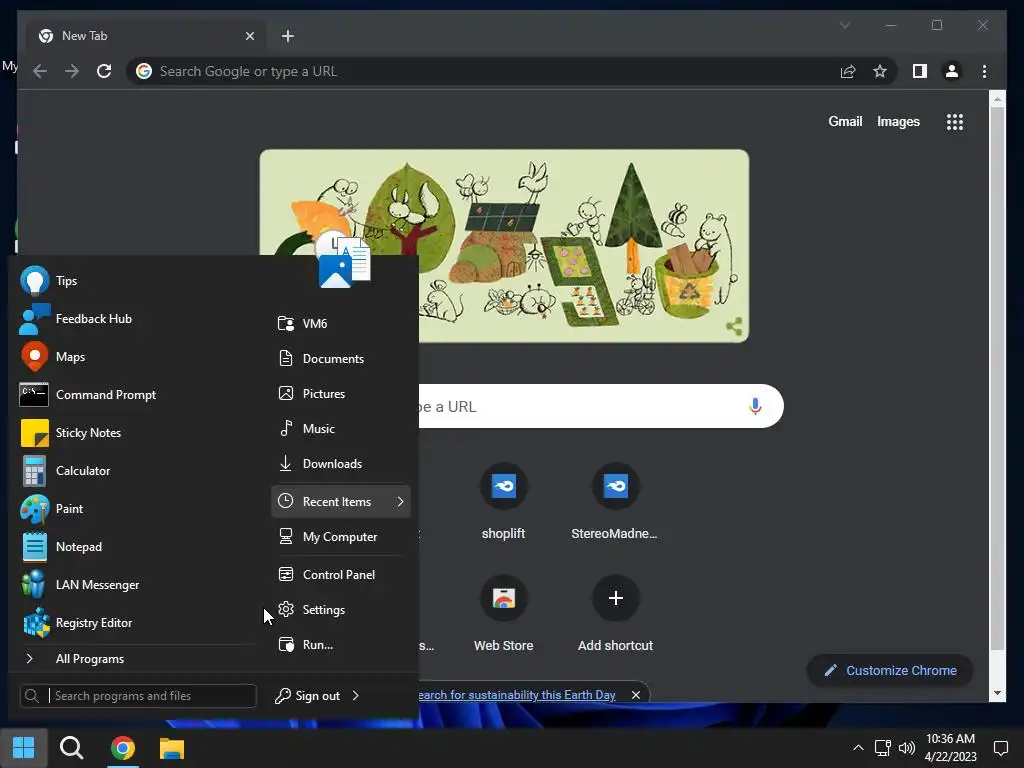Click Add shortcut tile
This screenshot has width=1024, height=768.
pyautogui.click(x=615, y=614)
